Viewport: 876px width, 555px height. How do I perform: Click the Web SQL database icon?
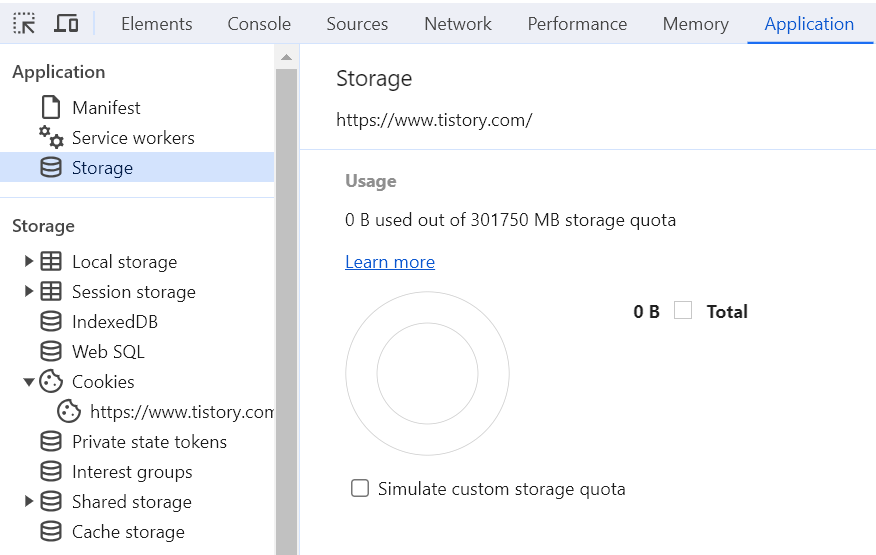coord(50,352)
